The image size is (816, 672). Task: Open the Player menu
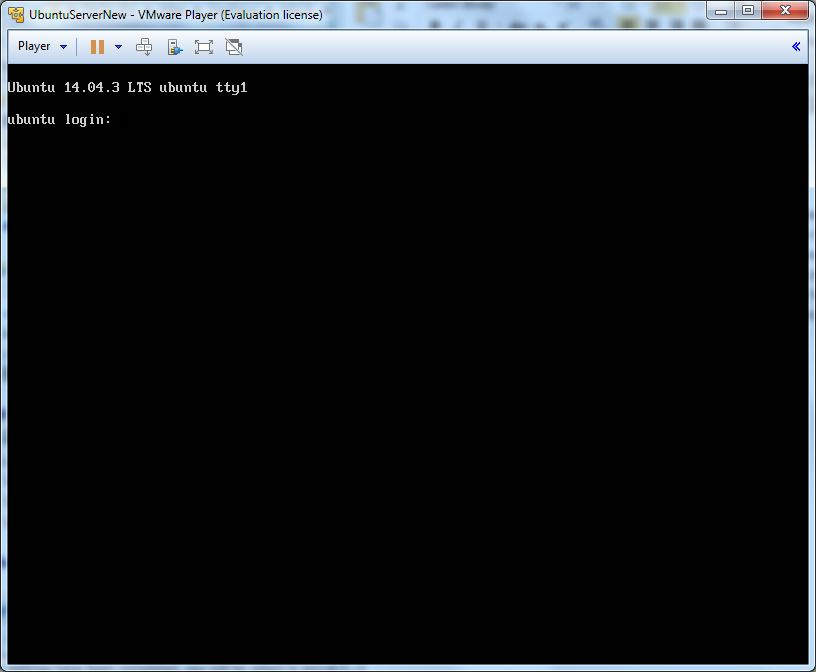tap(34, 46)
